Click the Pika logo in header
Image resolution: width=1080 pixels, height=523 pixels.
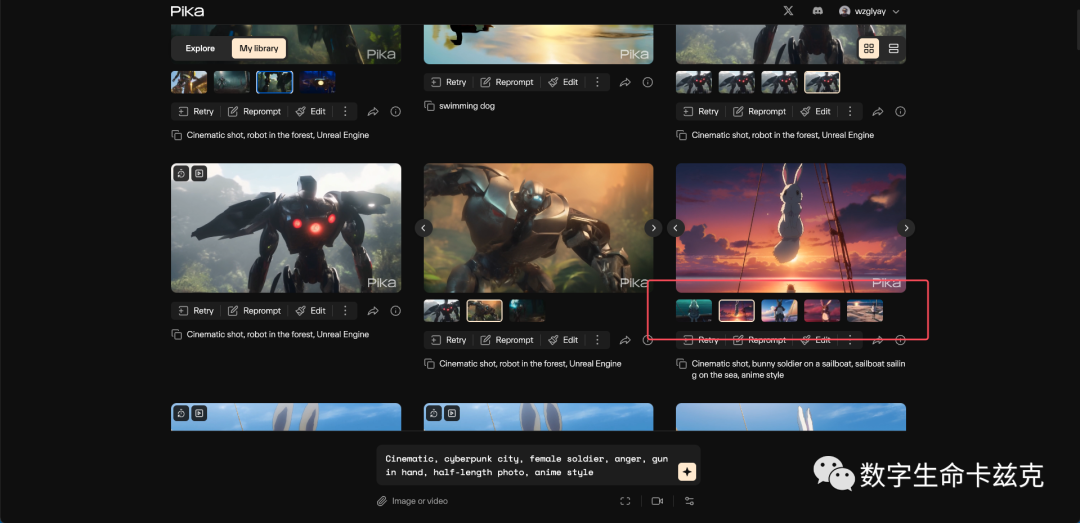[187, 11]
